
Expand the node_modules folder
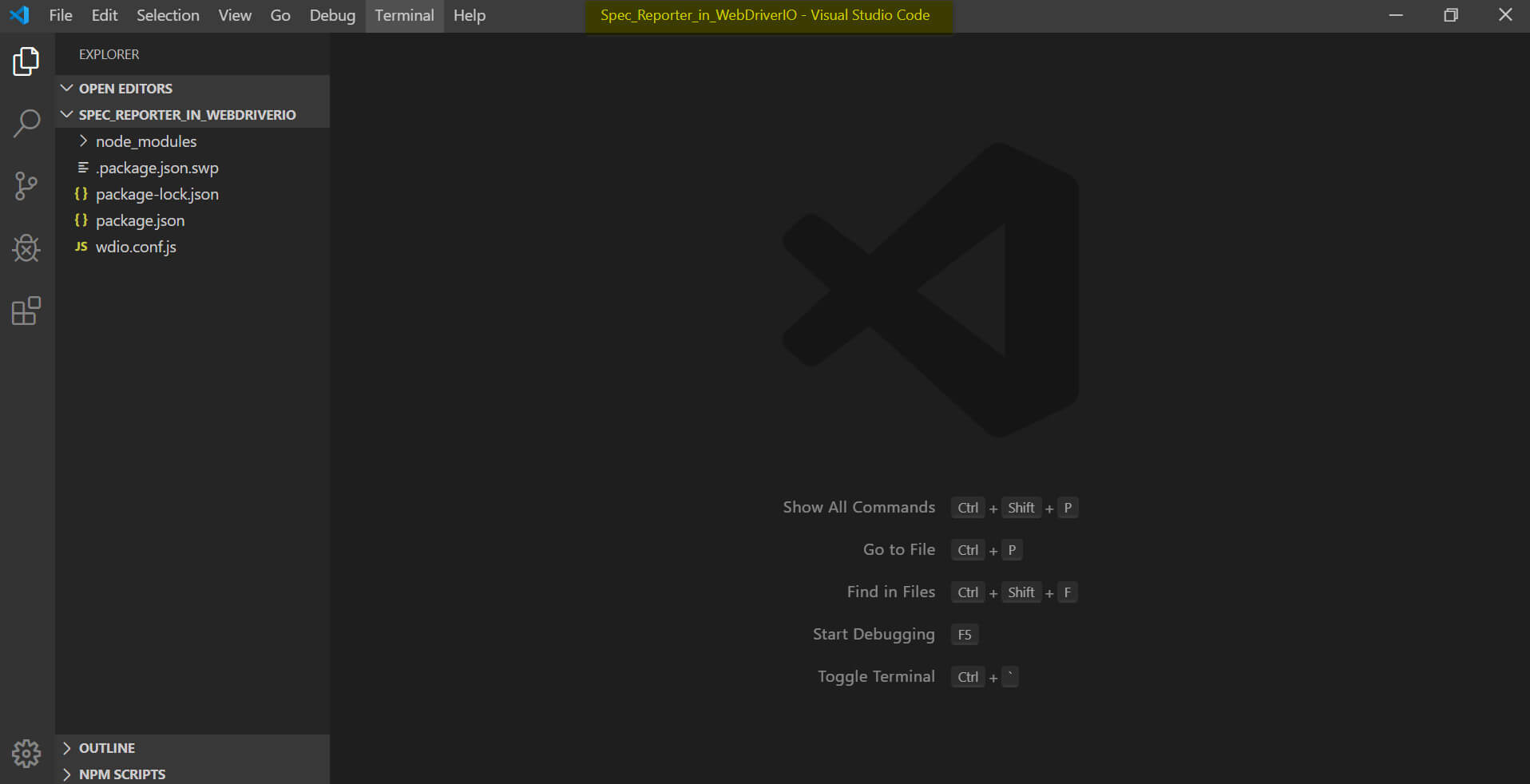192,141
